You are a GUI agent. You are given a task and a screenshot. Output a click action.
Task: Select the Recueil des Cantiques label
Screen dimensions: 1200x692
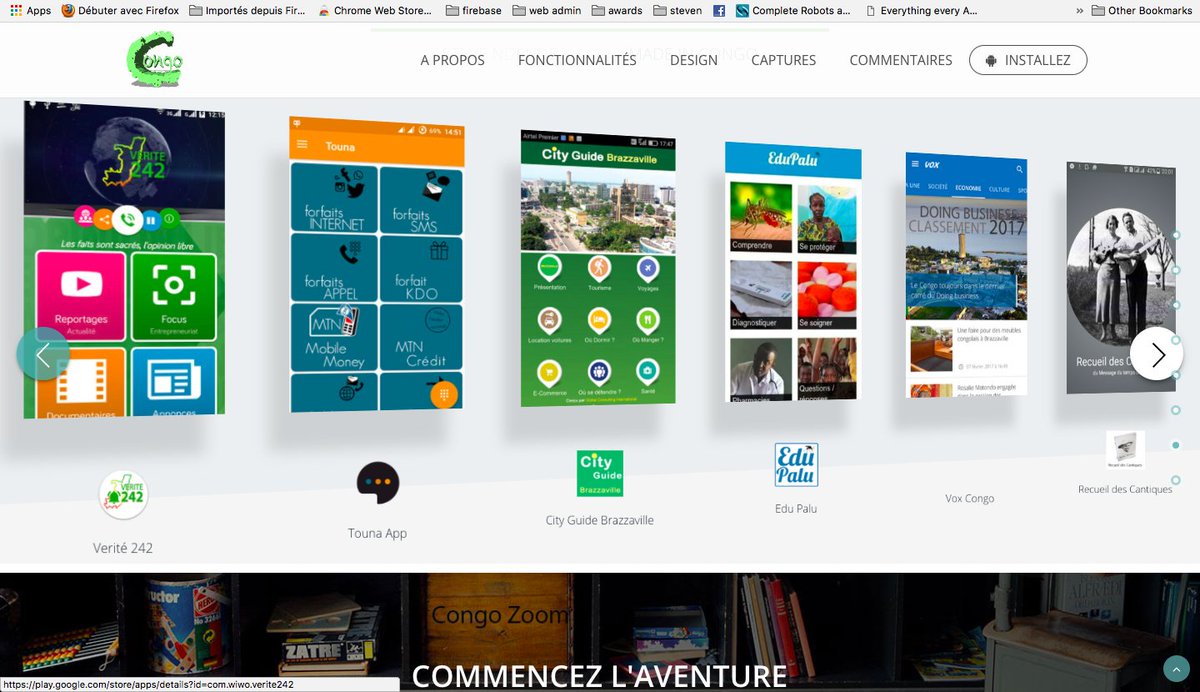tap(1125, 489)
